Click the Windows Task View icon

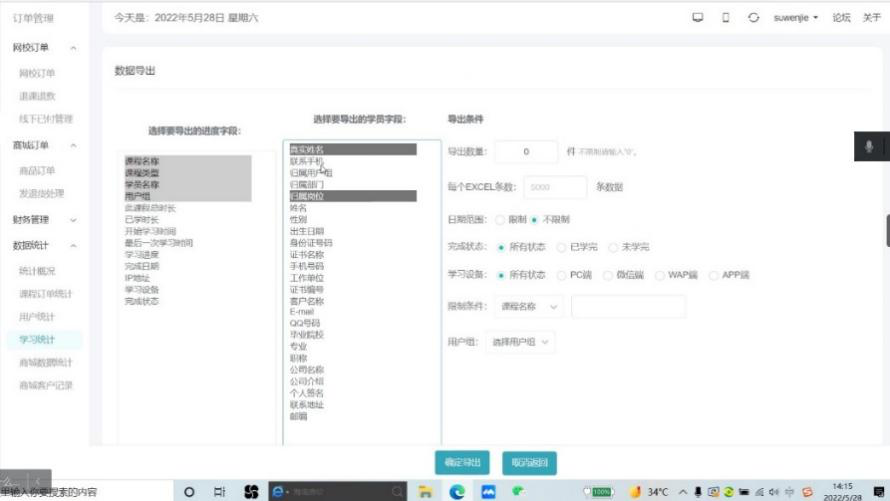tap(219, 491)
